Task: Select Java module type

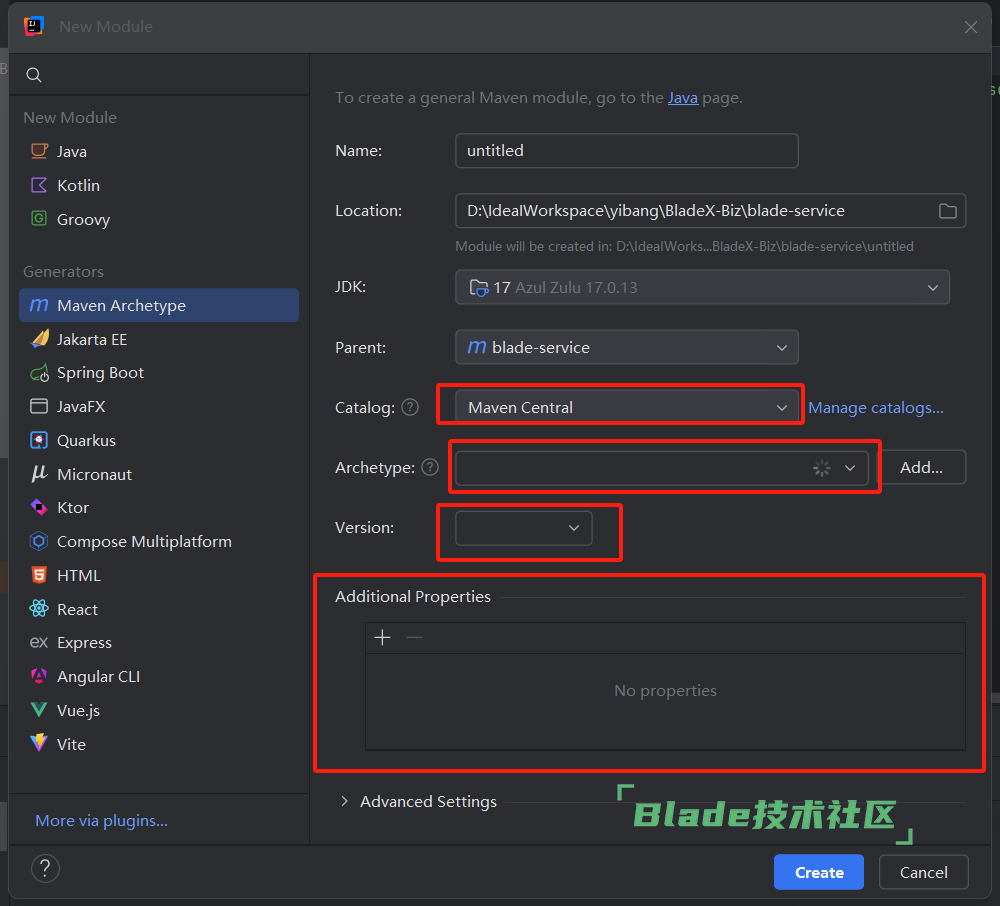Action: (159, 151)
